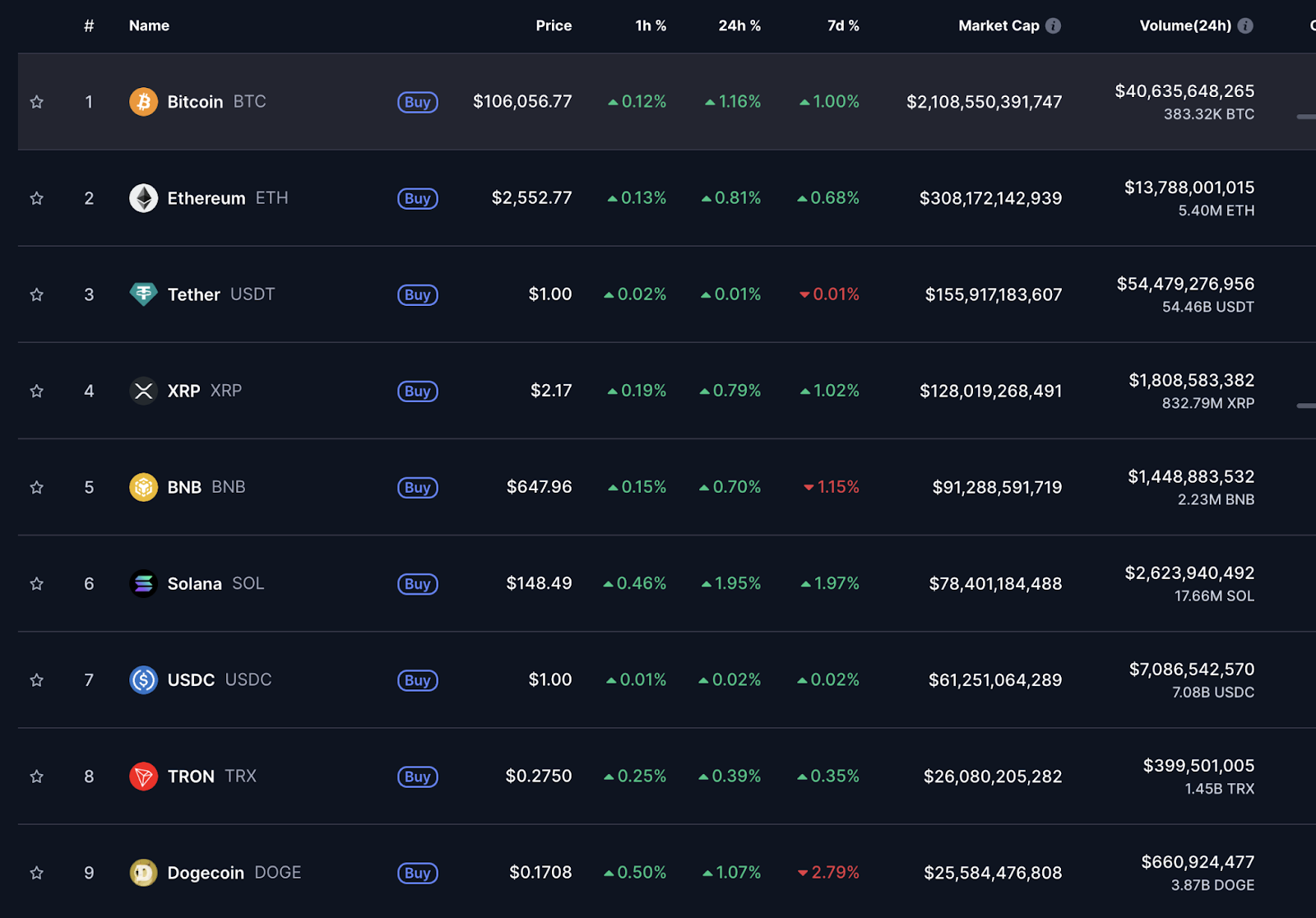The image size is (1316, 918).
Task: Click Buy button for Ethereum
Action: tap(418, 198)
